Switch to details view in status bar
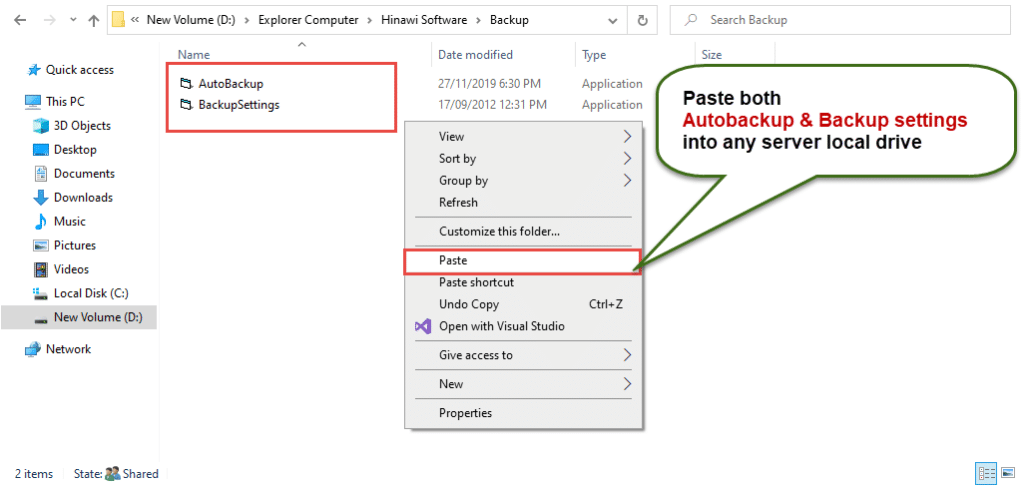Viewport: 1024px width, 486px height. (x=984, y=473)
